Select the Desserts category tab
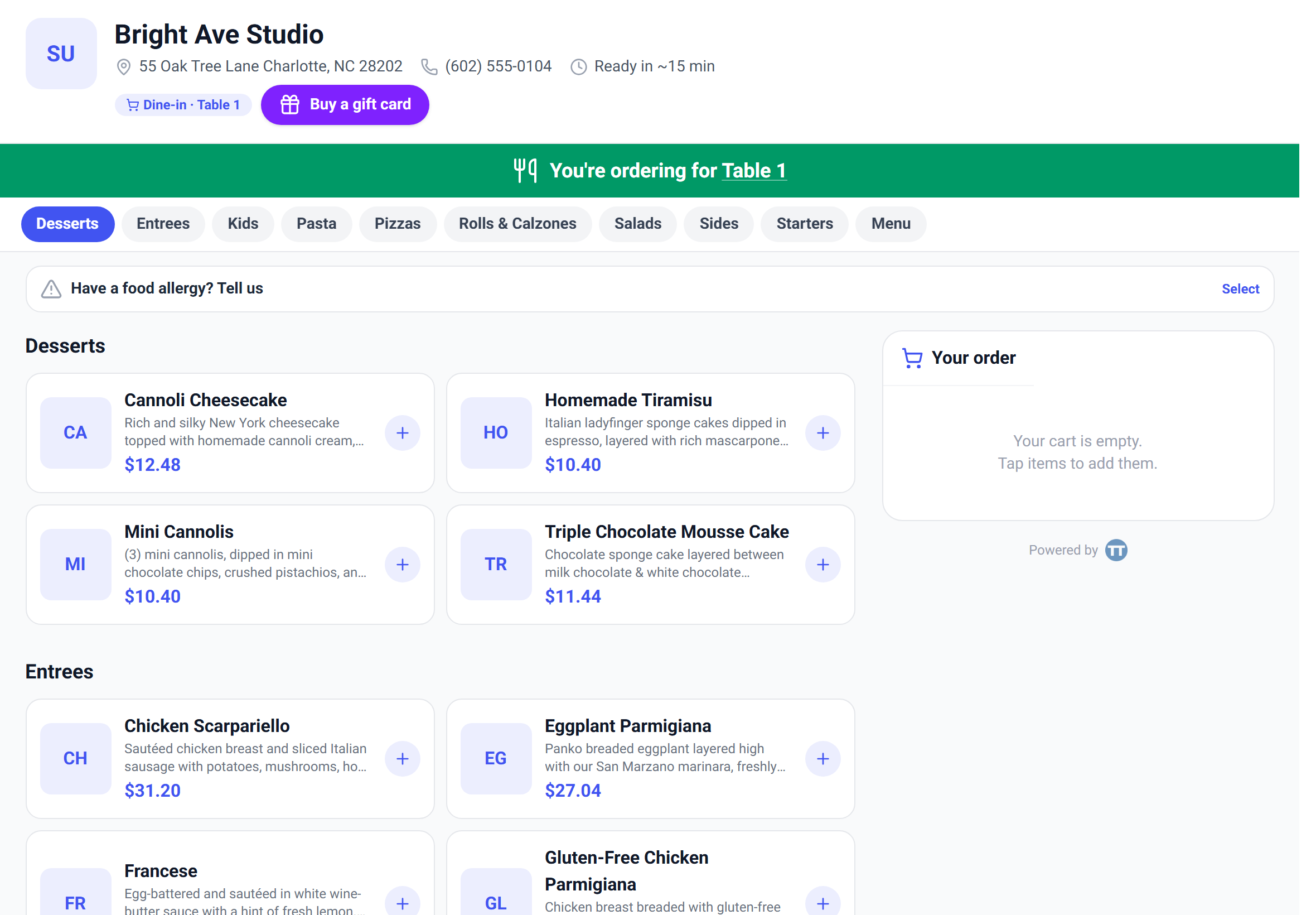Screen dimensions: 1316x915 tap(67, 224)
